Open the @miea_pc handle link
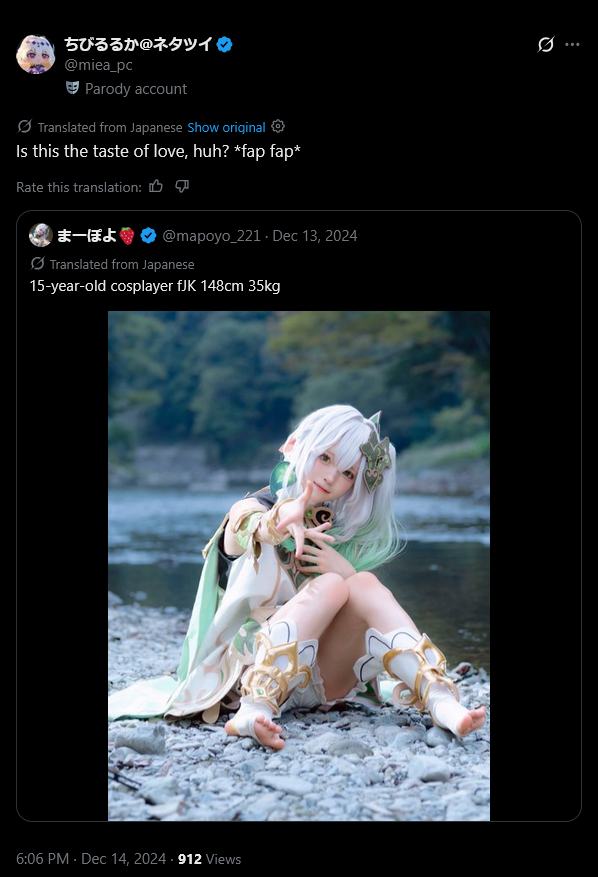Image resolution: width=598 pixels, height=877 pixels. tap(98, 65)
